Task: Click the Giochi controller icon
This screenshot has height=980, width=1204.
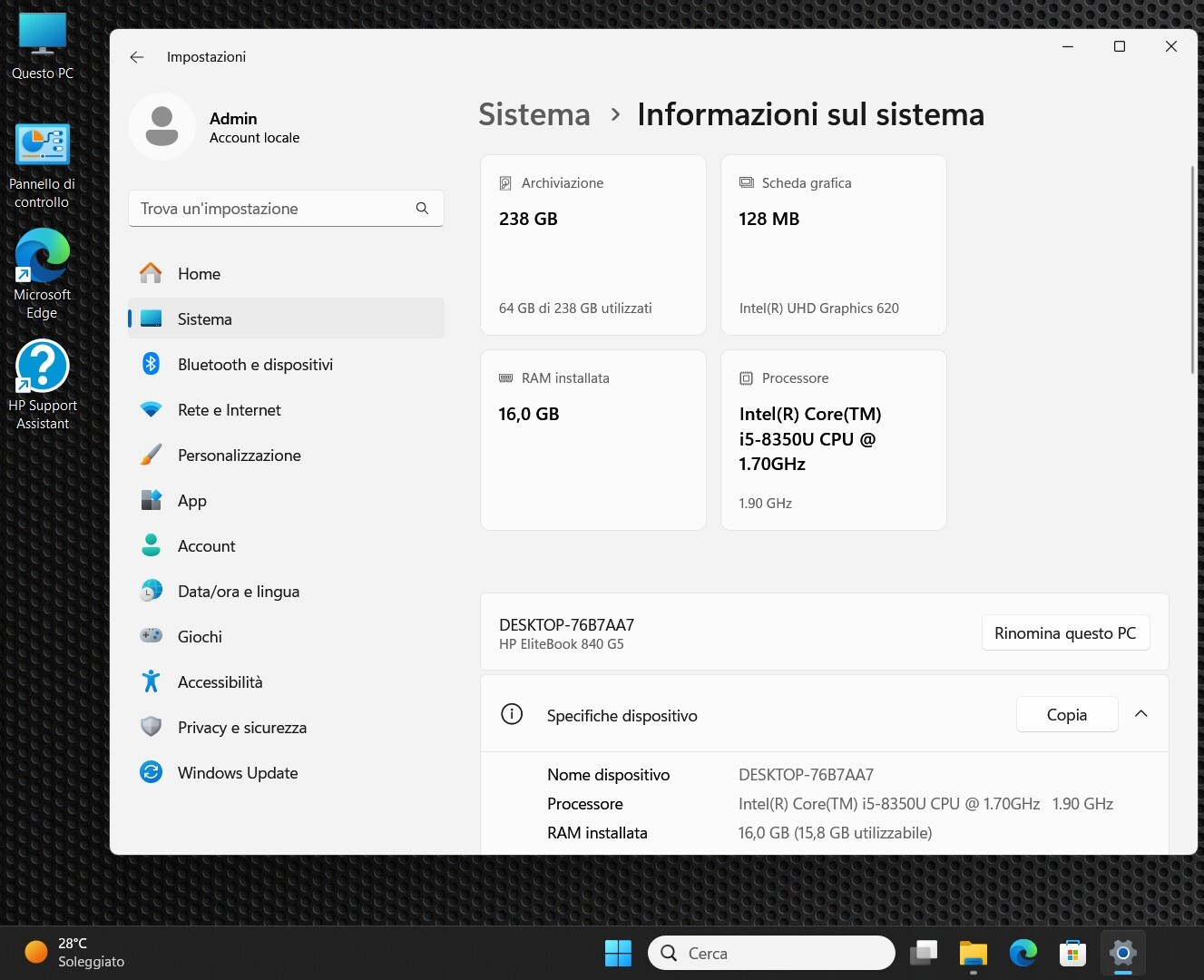Action: [x=151, y=635]
